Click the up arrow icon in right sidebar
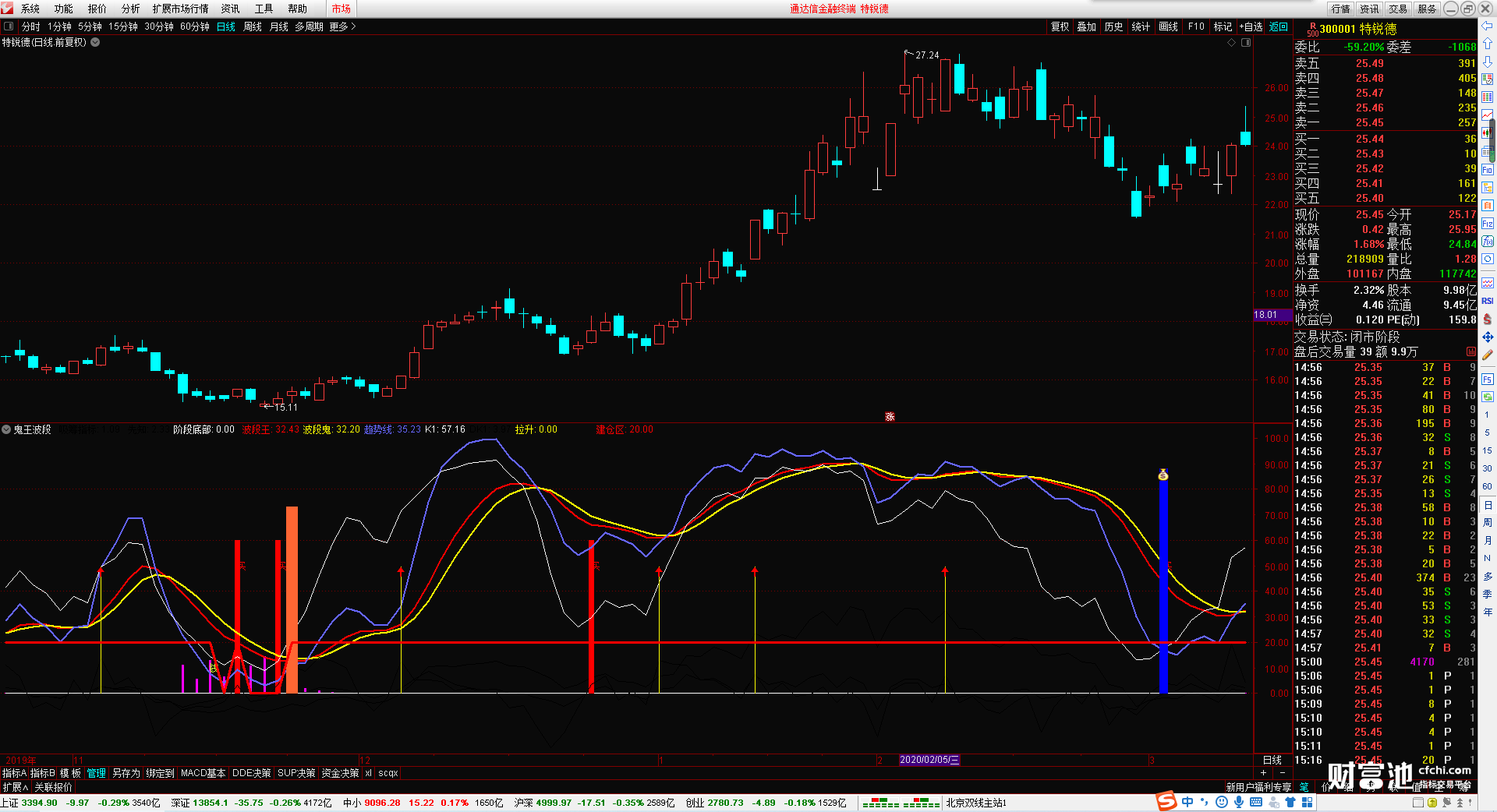Screen dimensions: 1497x812 1488,44
